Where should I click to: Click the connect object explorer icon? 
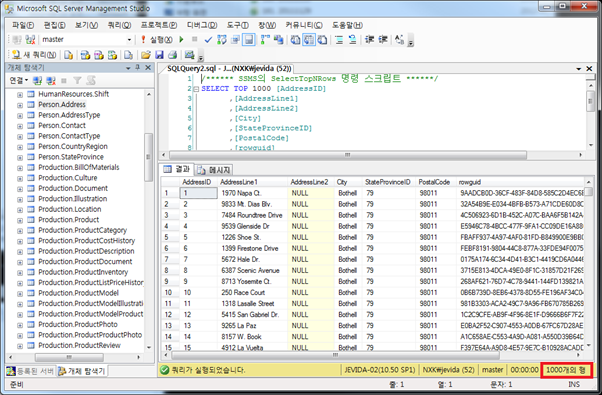tap(37, 81)
